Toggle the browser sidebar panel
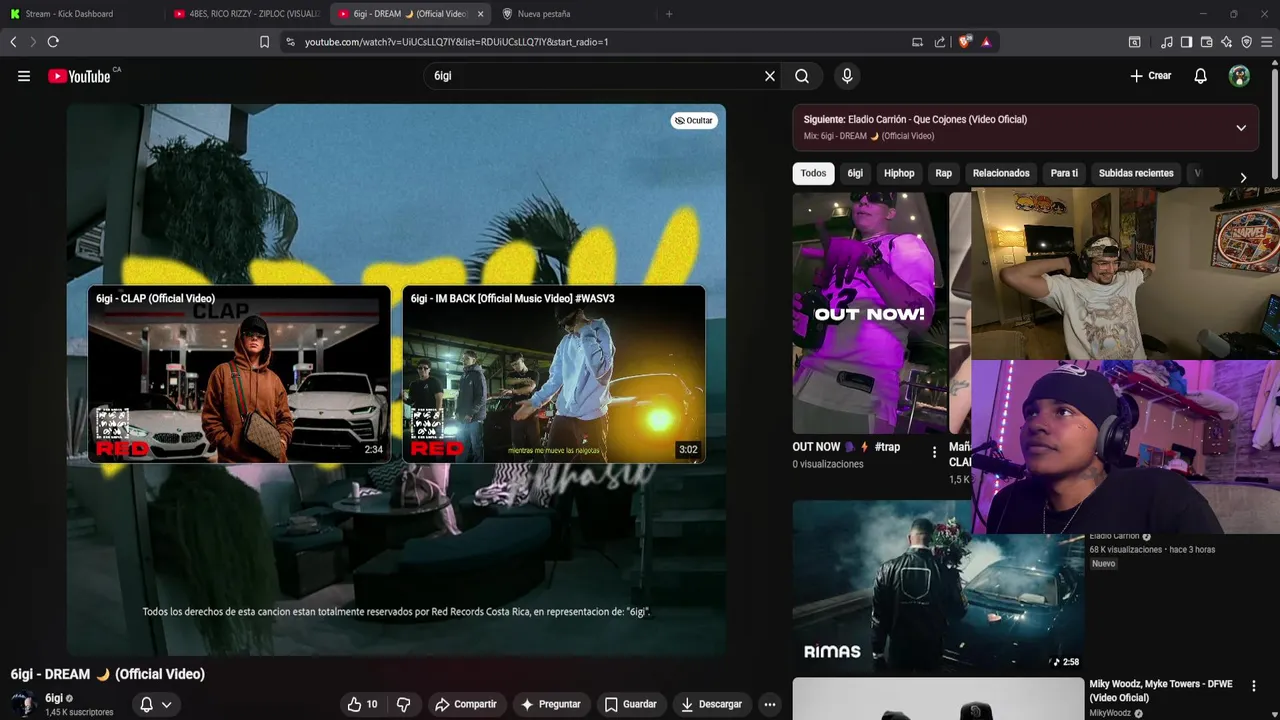The image size is (1280, 720). point(1186,42)
